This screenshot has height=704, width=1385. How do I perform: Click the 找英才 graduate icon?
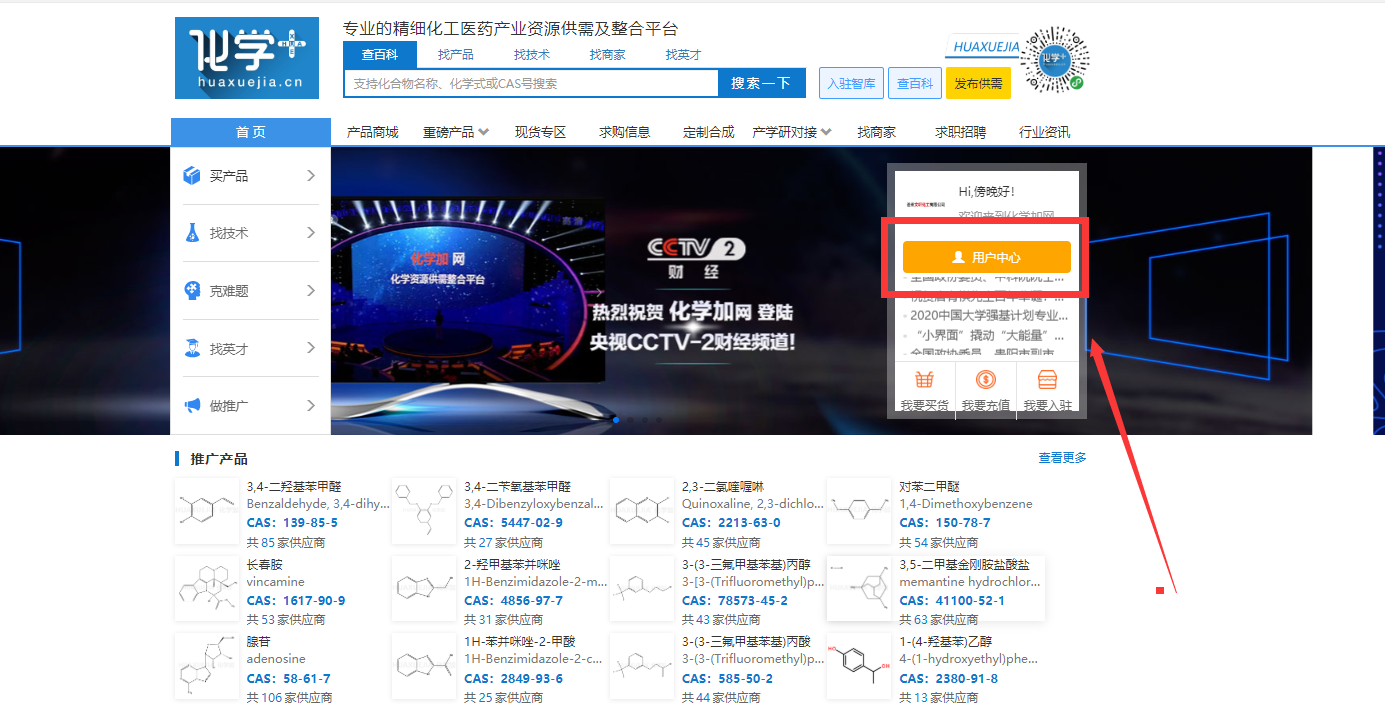point(192,349)
